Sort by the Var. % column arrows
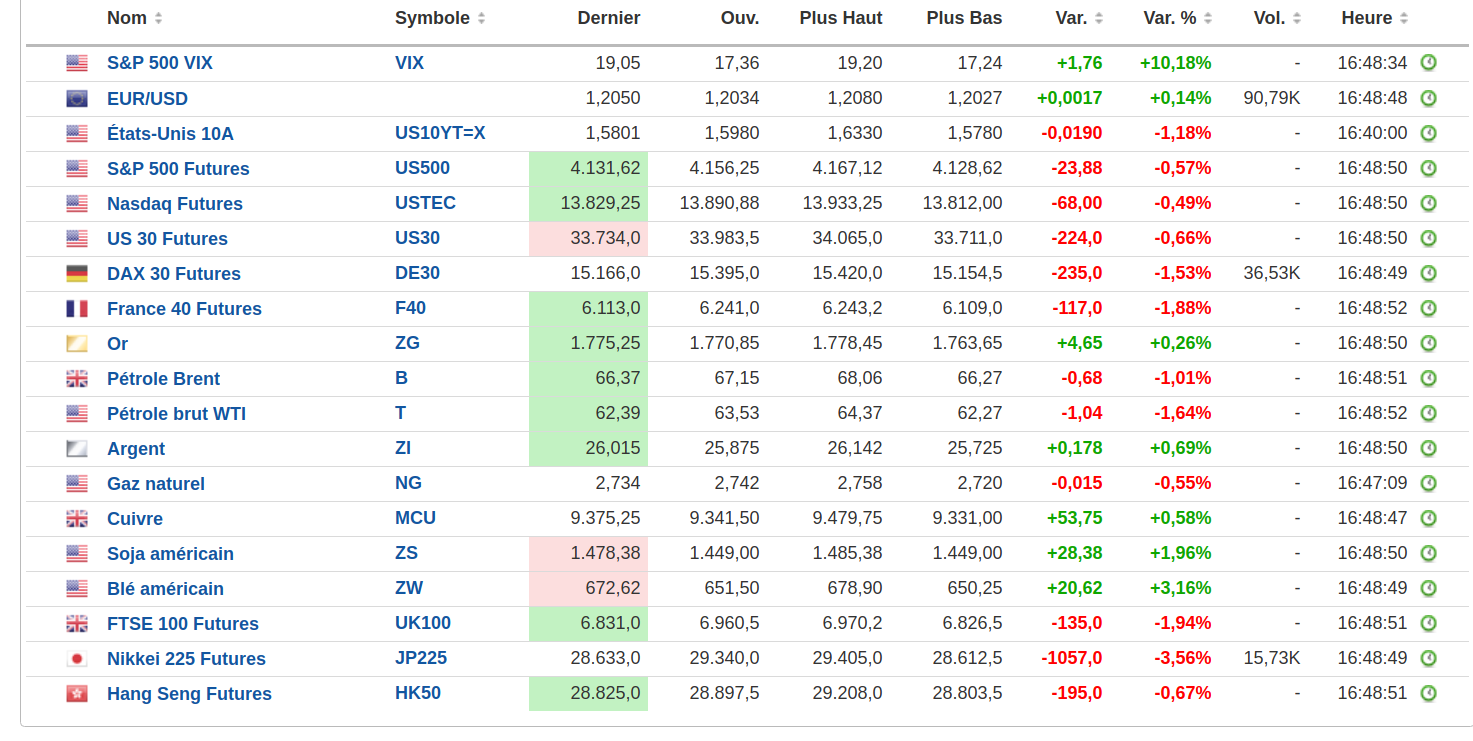This screenshot has width=1473, height=741. (x=1207, y=18)
